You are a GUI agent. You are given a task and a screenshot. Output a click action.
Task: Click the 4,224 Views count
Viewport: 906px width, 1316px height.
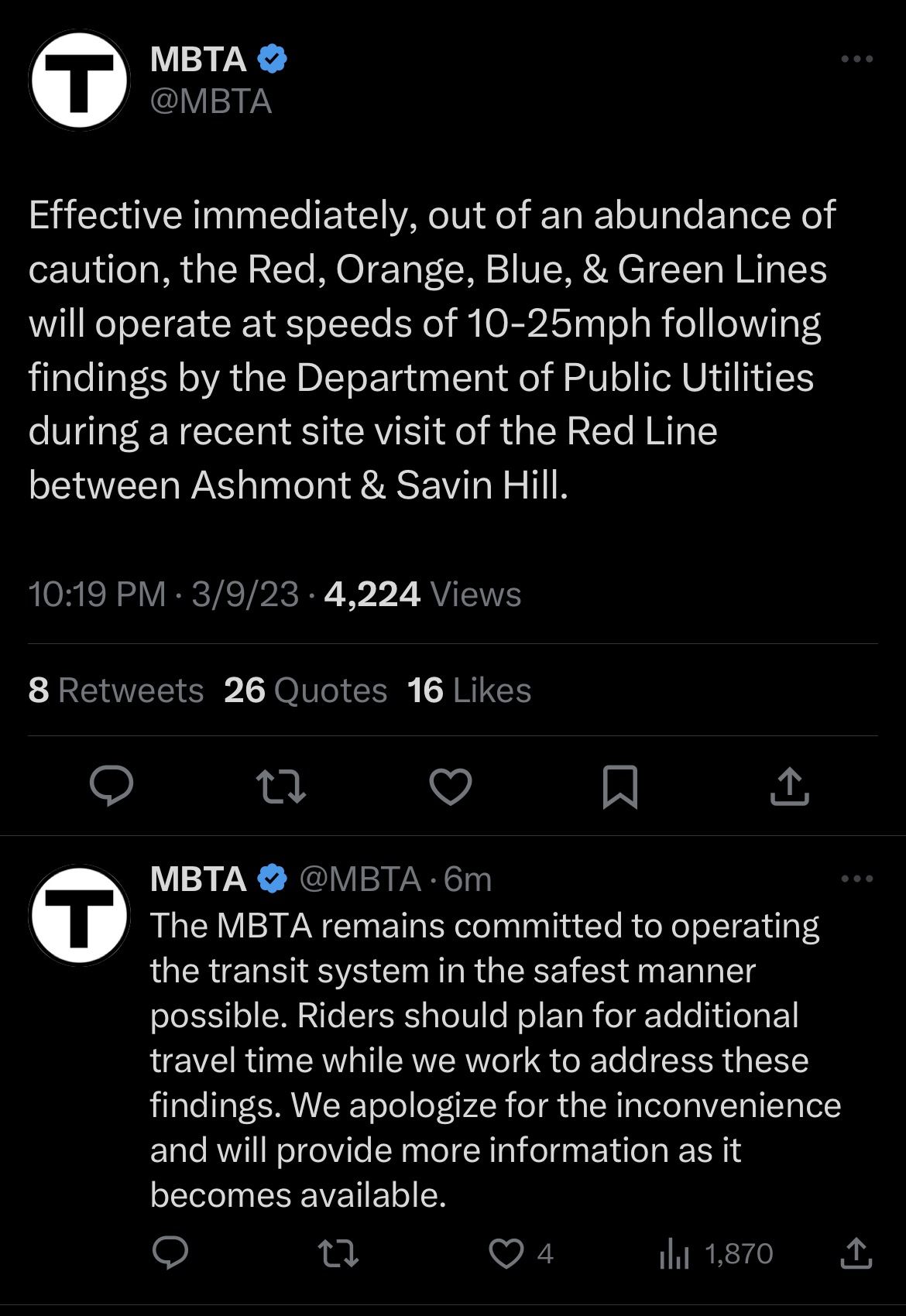click(x=422, y=595)
